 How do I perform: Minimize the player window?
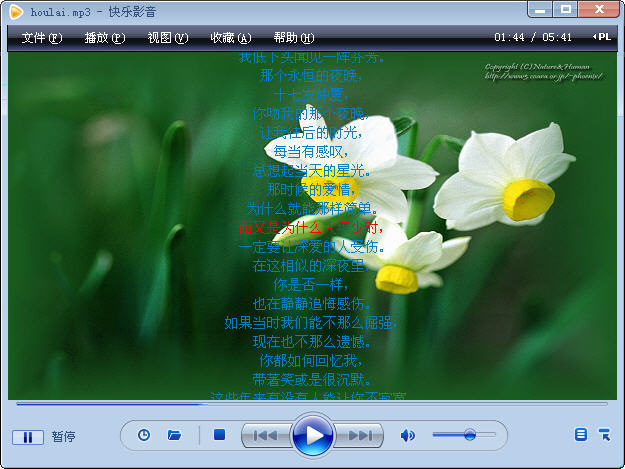[x=540, y=10]
